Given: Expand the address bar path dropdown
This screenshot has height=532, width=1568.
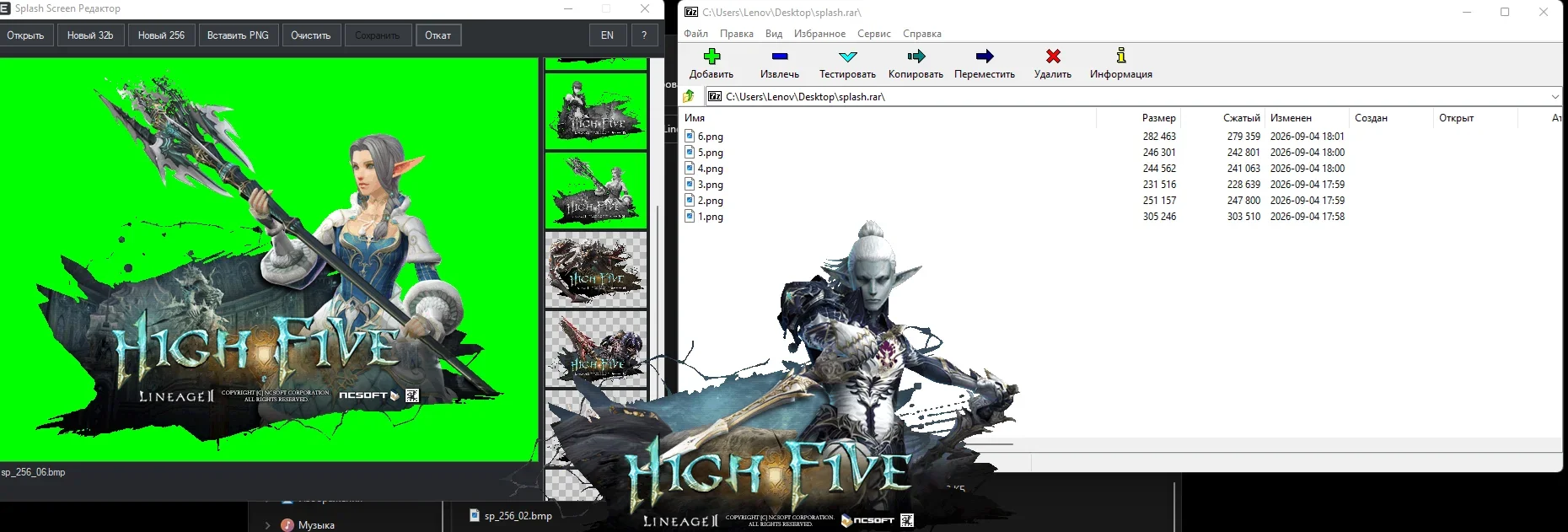Looking at the screenshot, I should (x=1555, y=96).
